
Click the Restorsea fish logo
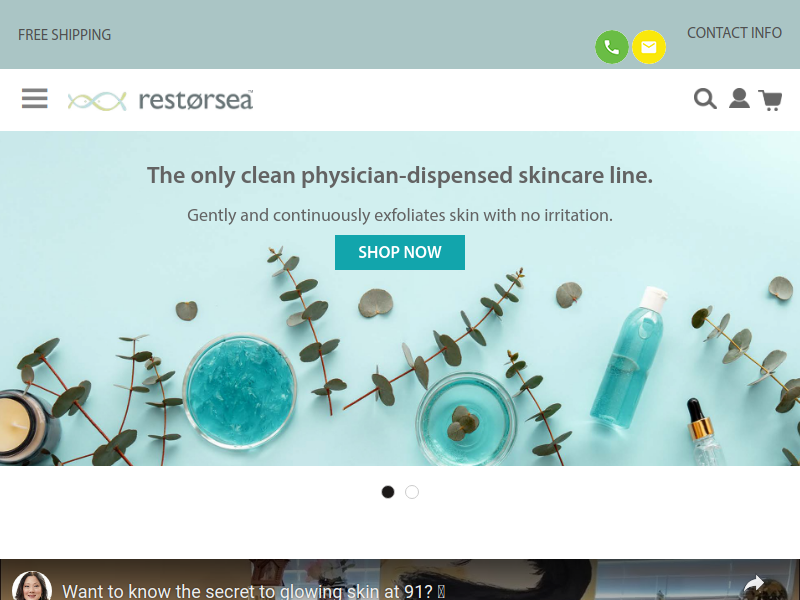97,101
